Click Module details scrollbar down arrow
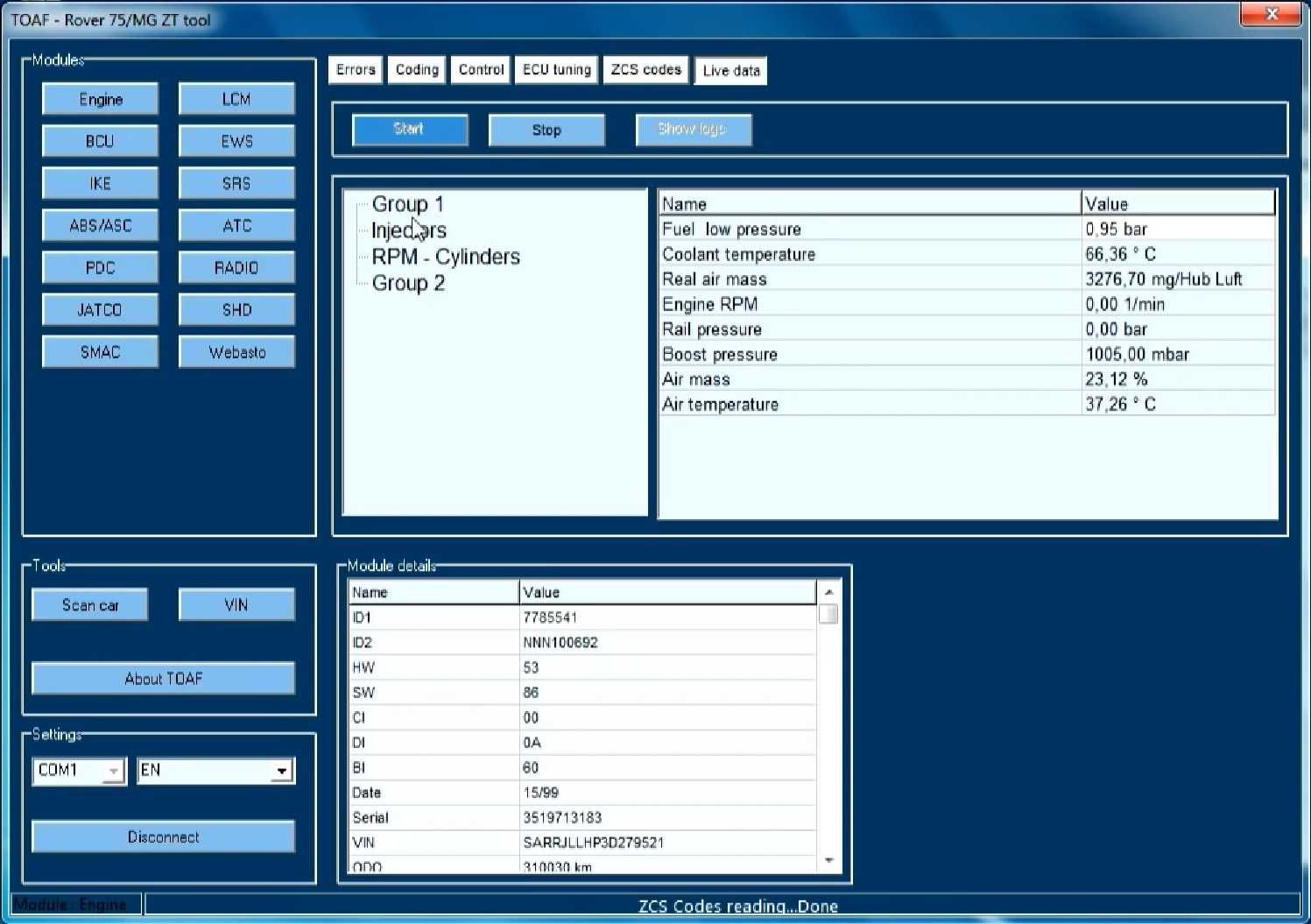 (x=828, y=862)
